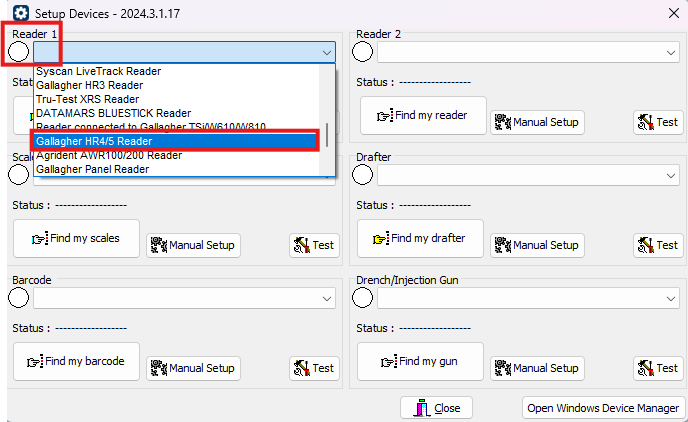Click tools icon on Drench/Injection Gun Test button
The image size is (688, 422).
645,368
